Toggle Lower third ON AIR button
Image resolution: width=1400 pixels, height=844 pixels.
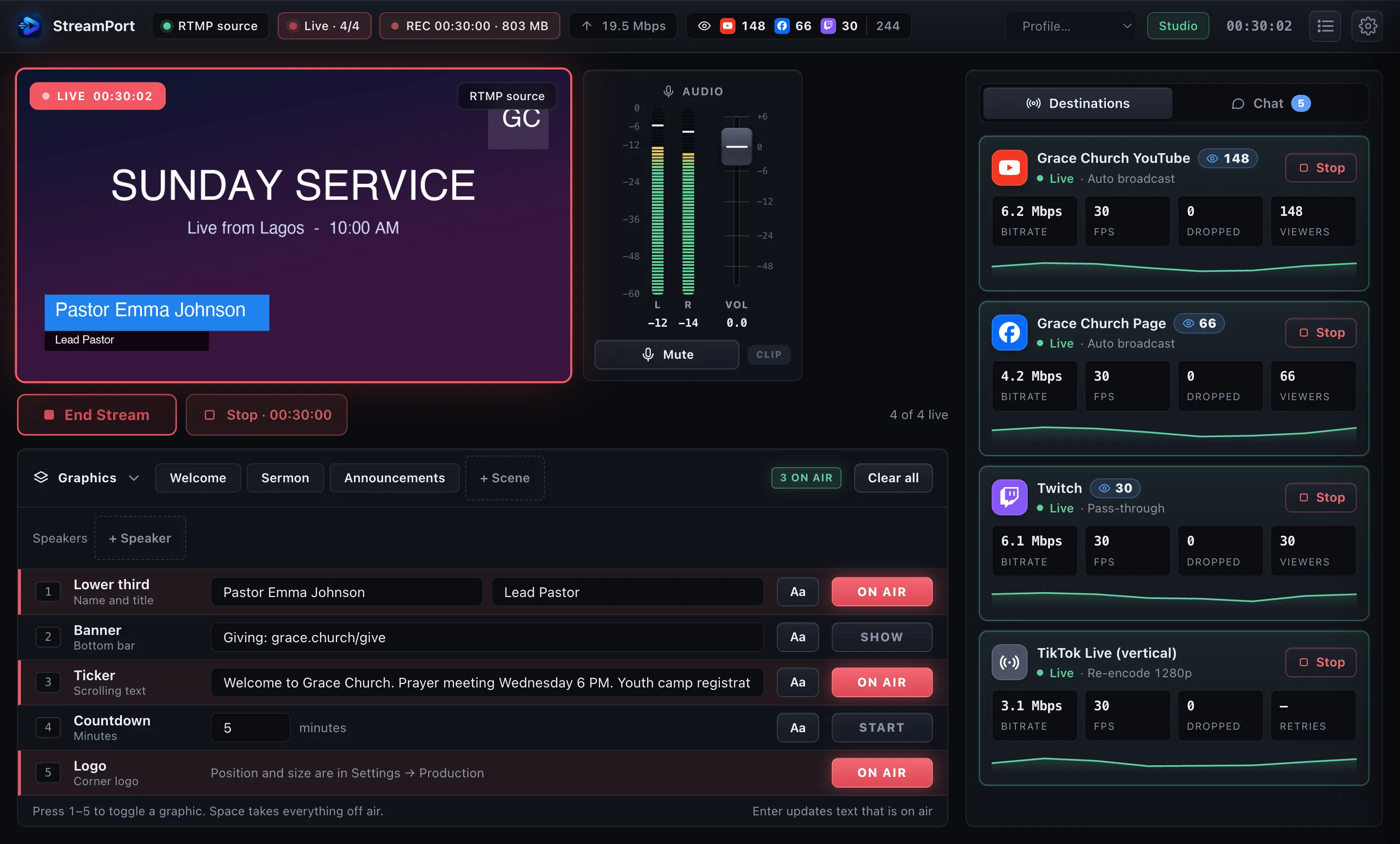tap(881, 592)
